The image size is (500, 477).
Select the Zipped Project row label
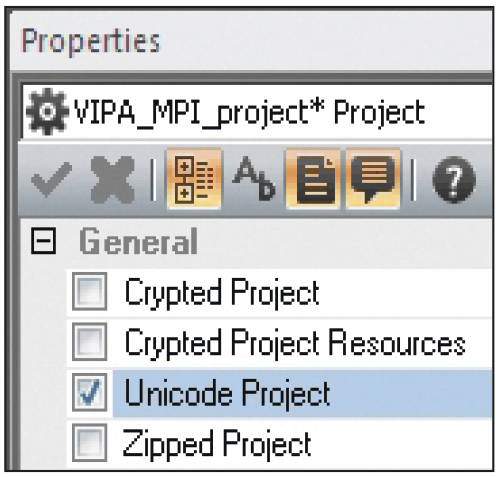[x=217, y=443]
